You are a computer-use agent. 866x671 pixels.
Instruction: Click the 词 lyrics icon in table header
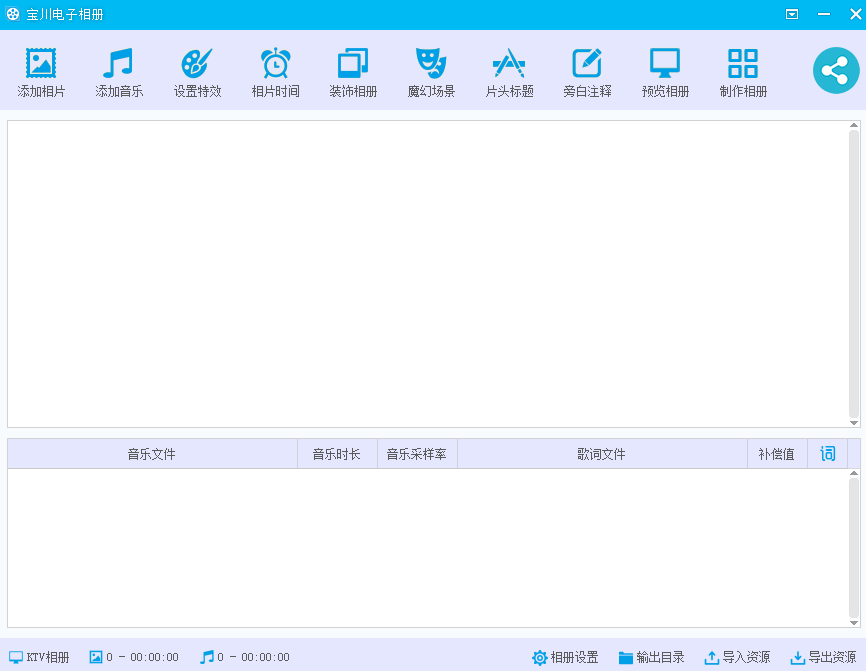827,454
